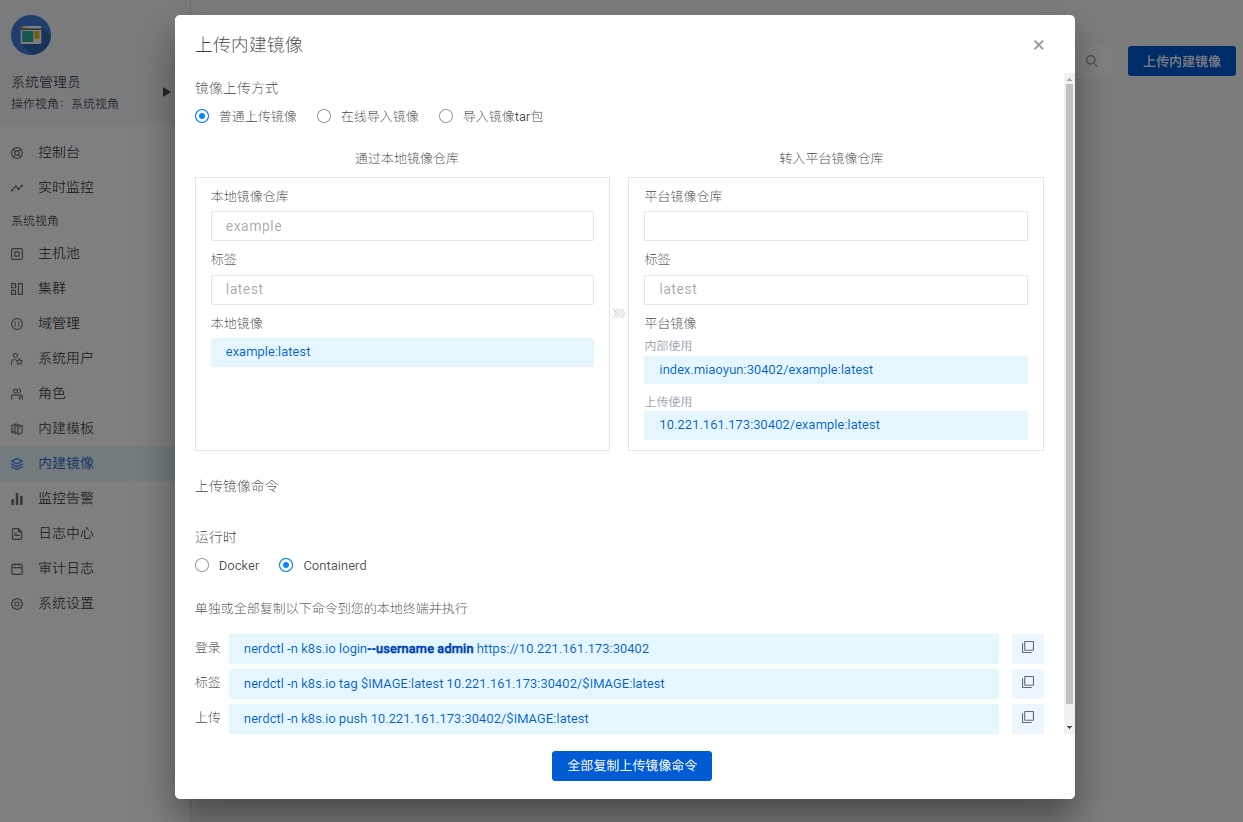Click the 内建镜像 layers icon in sidebar
Image resolution: width=1243 pixels, height=822 pixels.
pyautogui.click(x=17, y=463)
